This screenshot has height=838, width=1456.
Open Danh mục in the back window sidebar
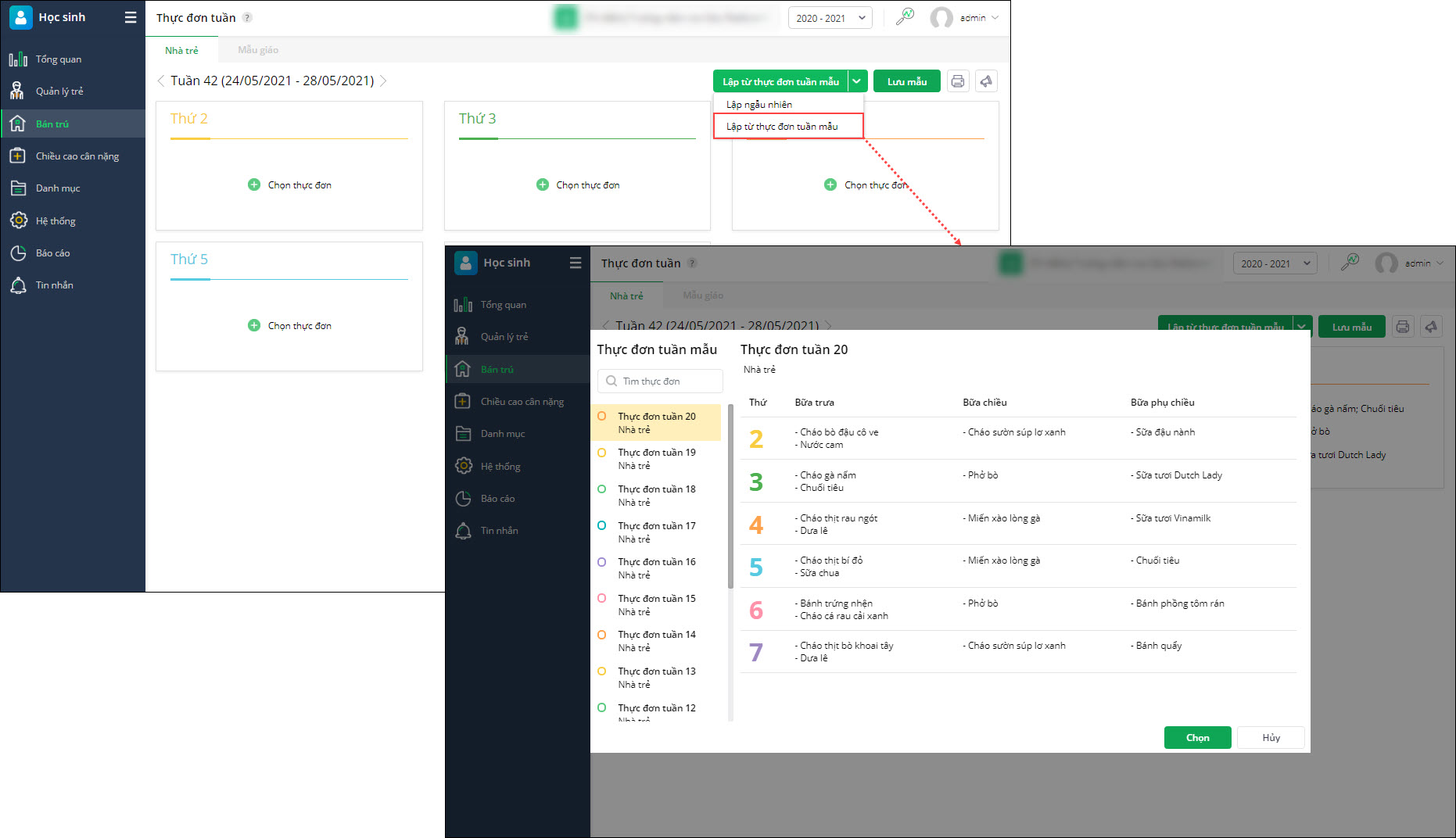pyautogui.click(x=58, y=188)
